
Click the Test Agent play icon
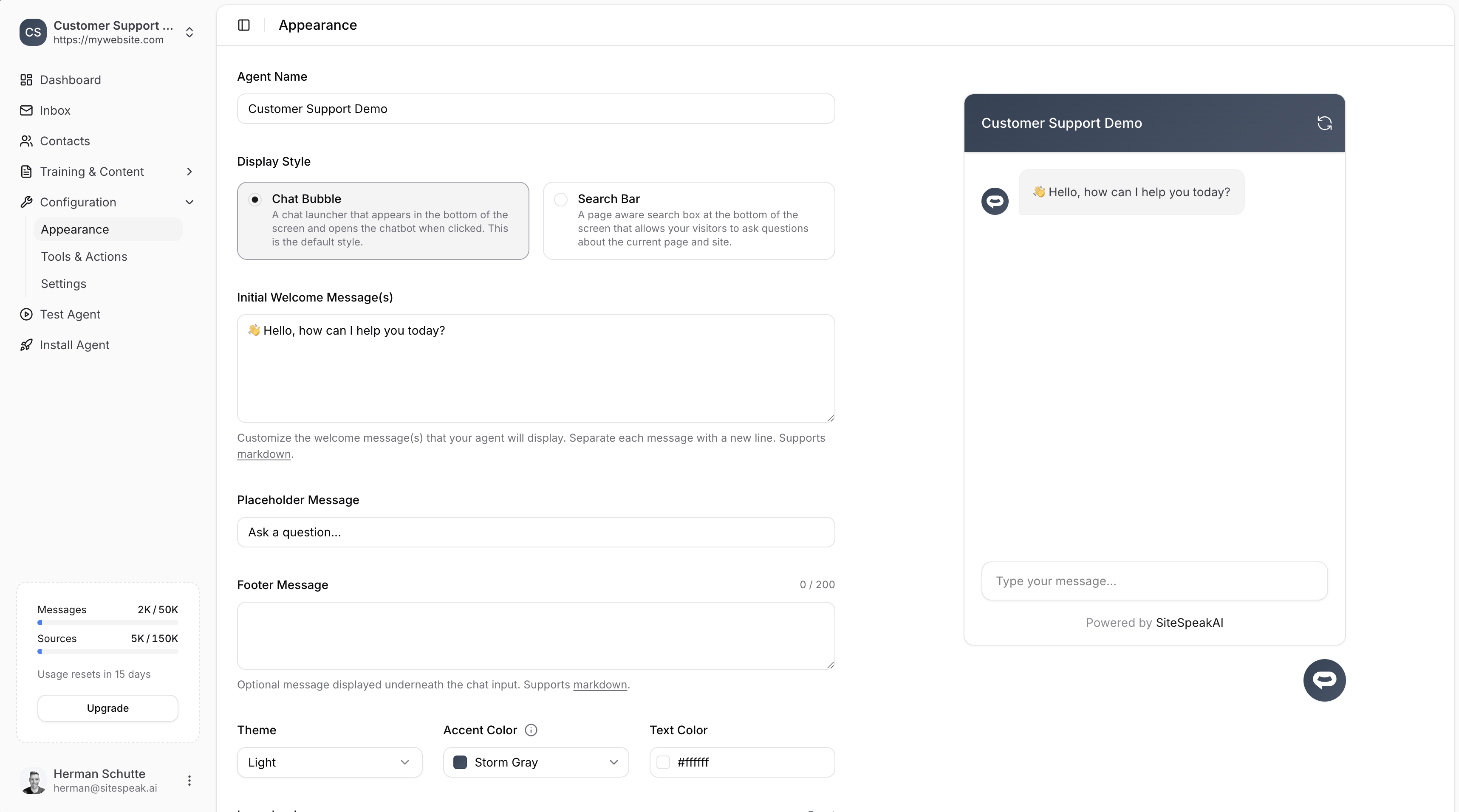coord(26,314)
